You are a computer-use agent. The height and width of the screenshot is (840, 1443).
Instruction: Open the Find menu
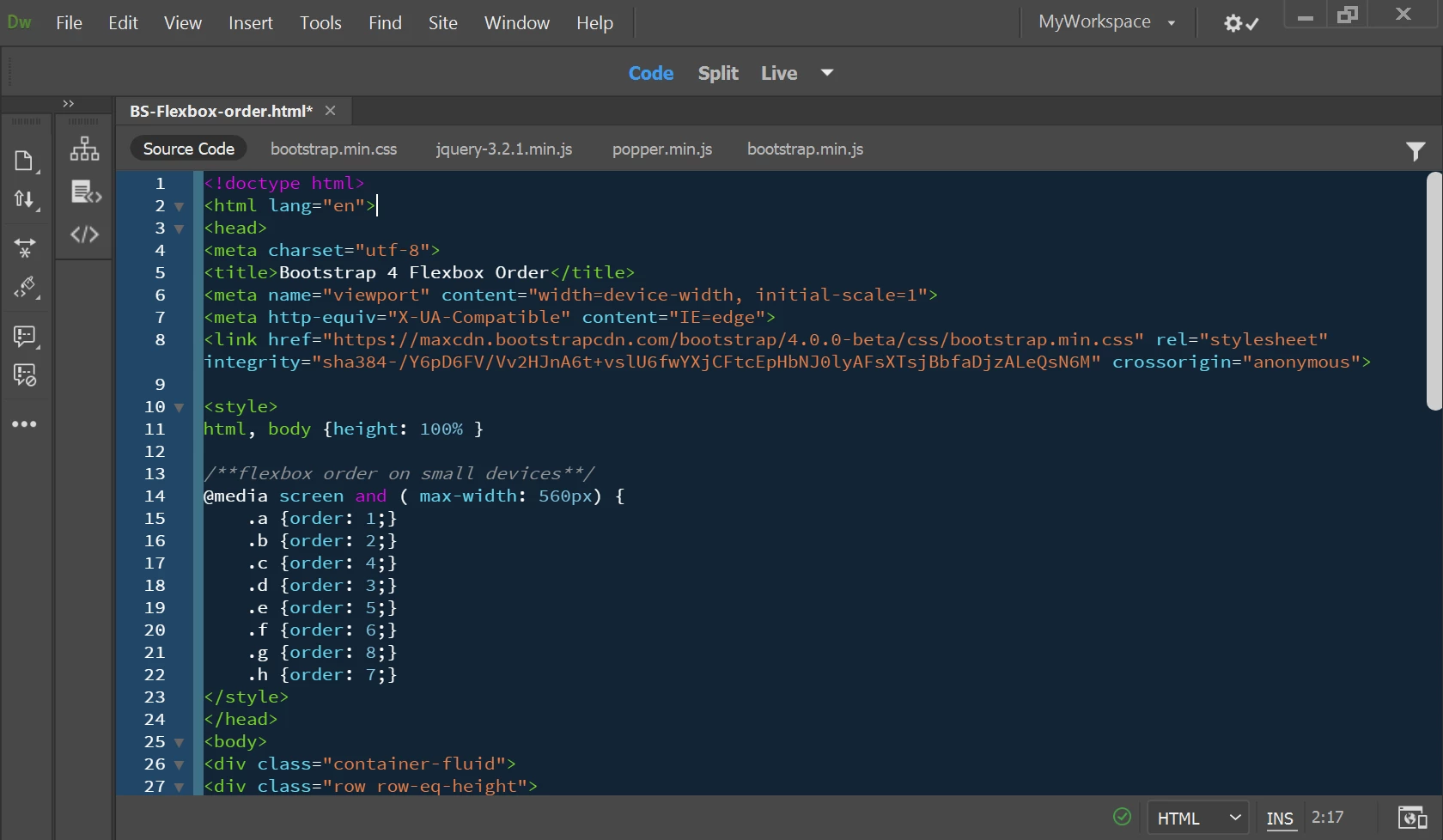(385, 23)
